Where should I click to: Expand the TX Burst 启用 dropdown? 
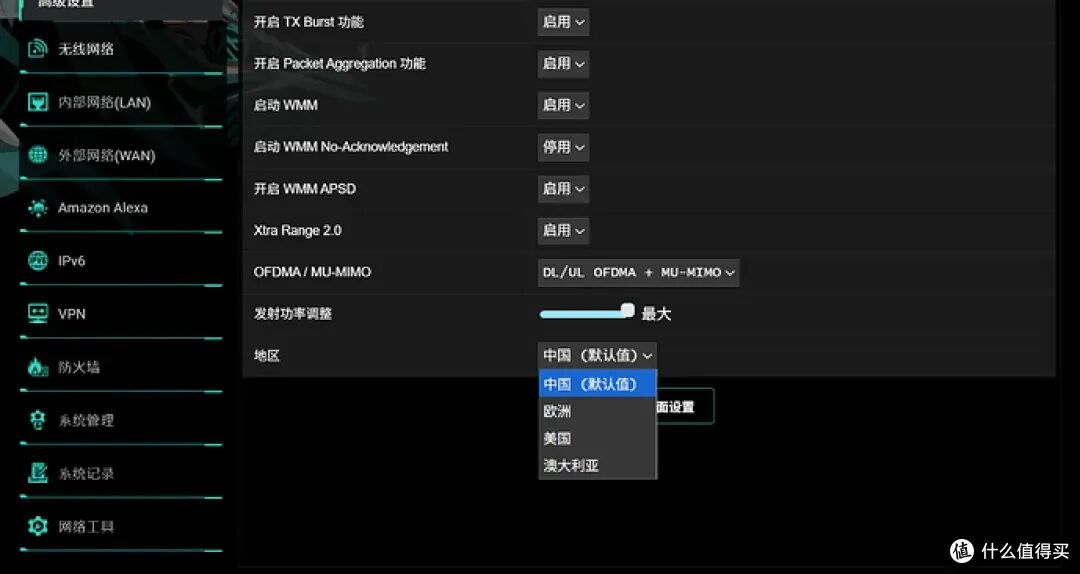pos(563,22)
